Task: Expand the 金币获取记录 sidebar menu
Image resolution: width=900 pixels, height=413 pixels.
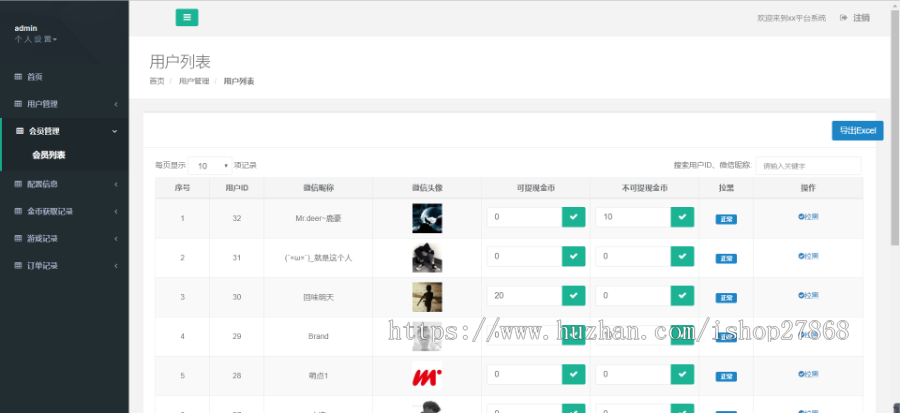Action: (64, 211)
